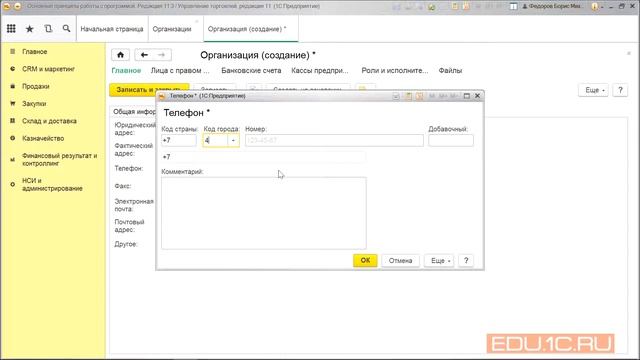Open Продажи section in sidebar

click(x=36, y=87)
